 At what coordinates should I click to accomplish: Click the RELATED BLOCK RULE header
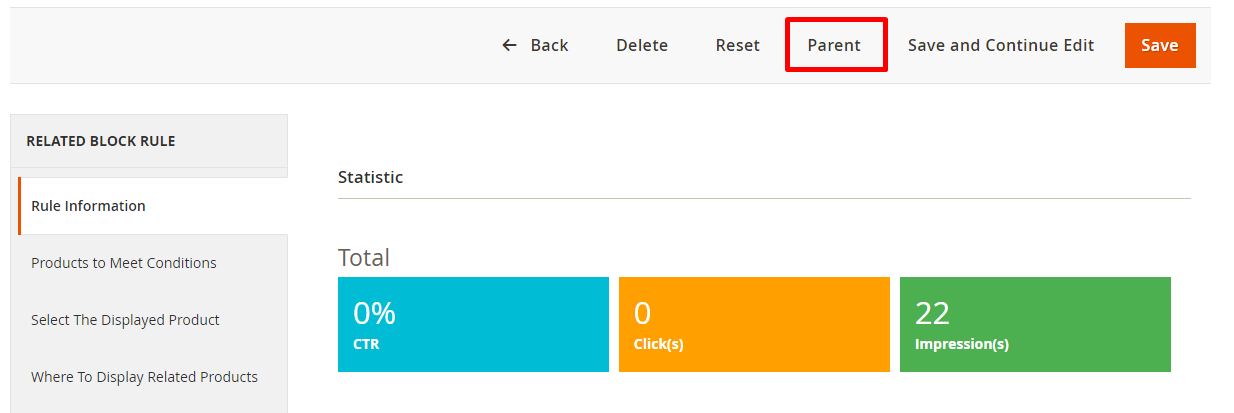coord(100,141)
